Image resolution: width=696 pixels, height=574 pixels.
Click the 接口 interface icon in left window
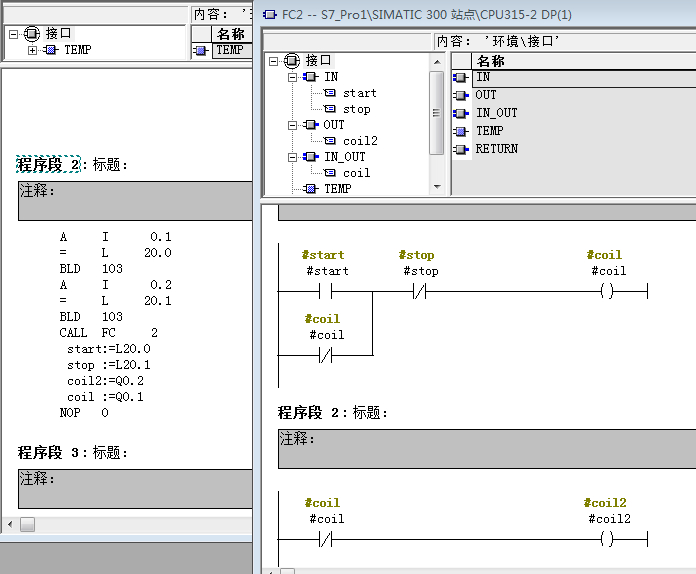(32, 34)
